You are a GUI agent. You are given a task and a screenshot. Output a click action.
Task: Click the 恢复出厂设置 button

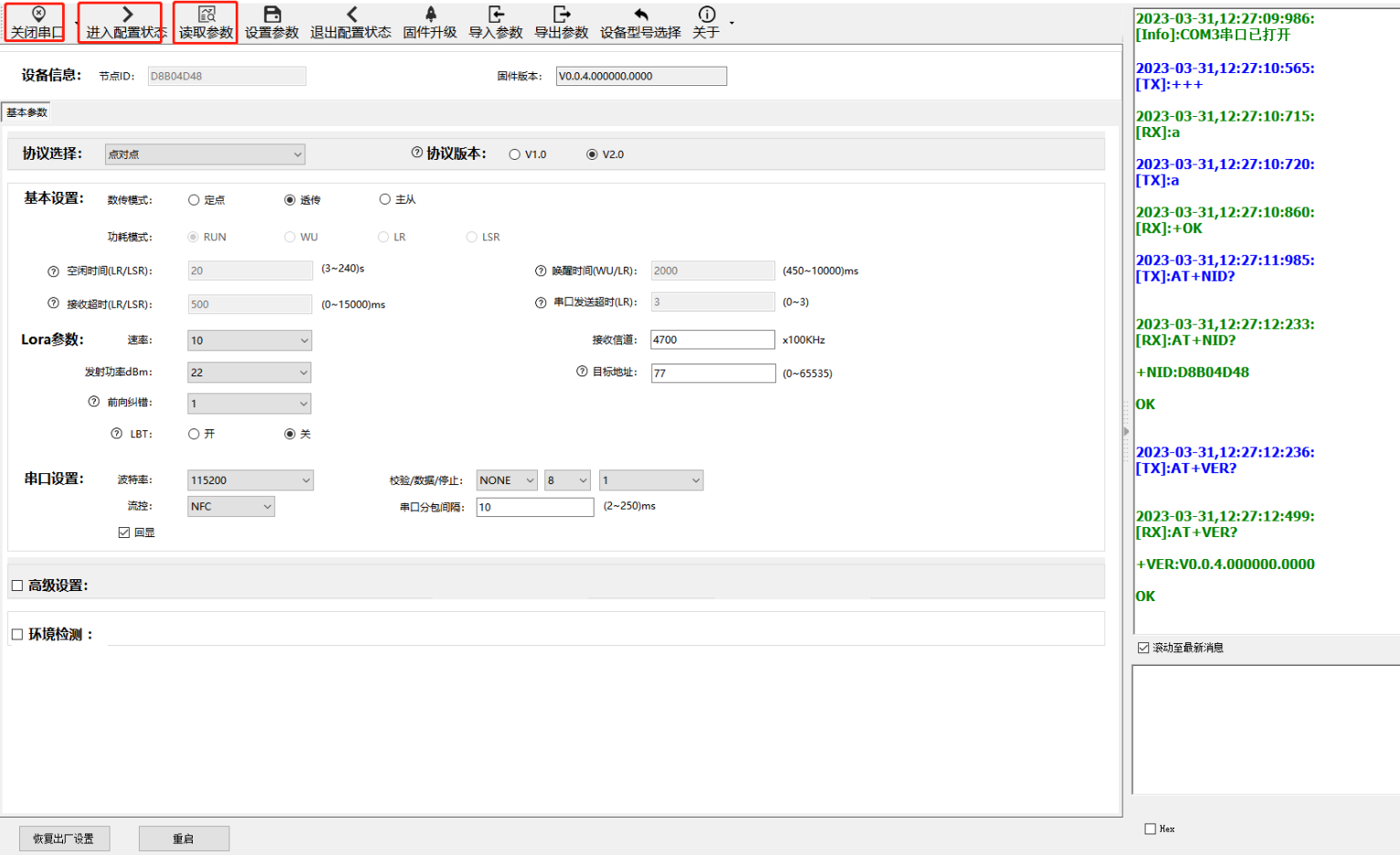(x=64, y=839)
